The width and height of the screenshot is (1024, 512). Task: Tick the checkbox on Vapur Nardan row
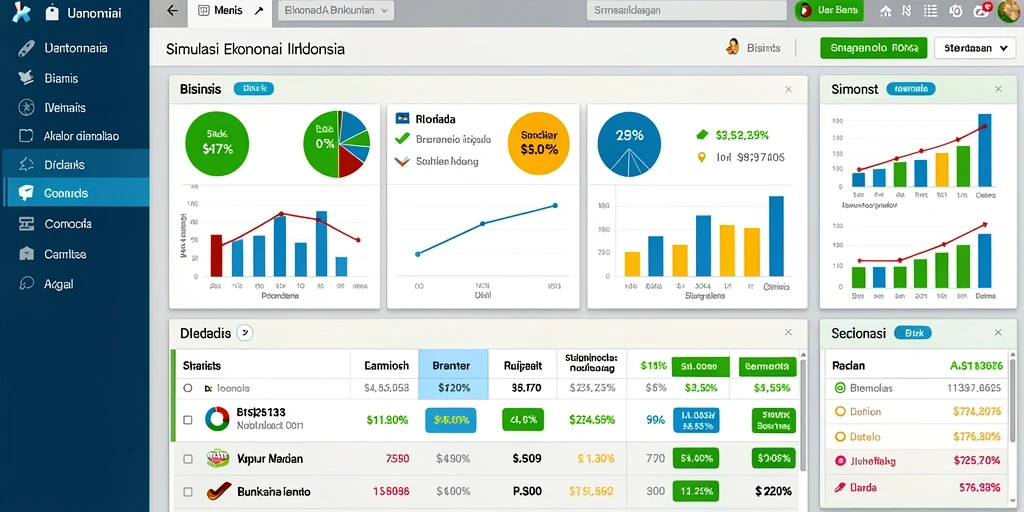[x=188, y=459]
